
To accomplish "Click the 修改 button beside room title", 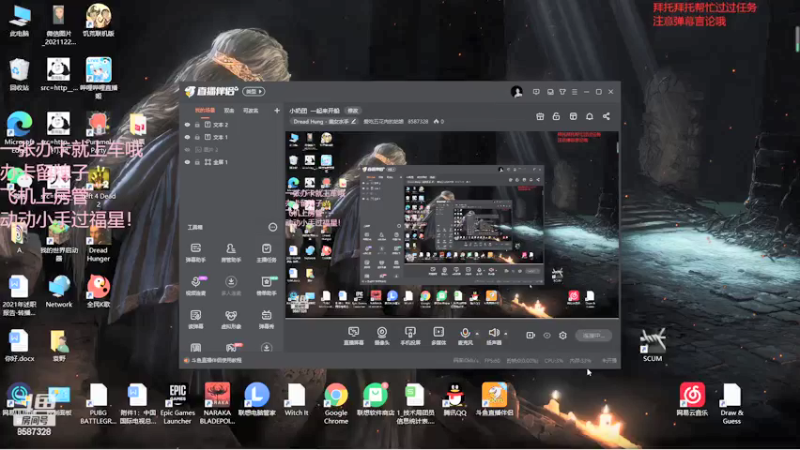I will (353, 111).
